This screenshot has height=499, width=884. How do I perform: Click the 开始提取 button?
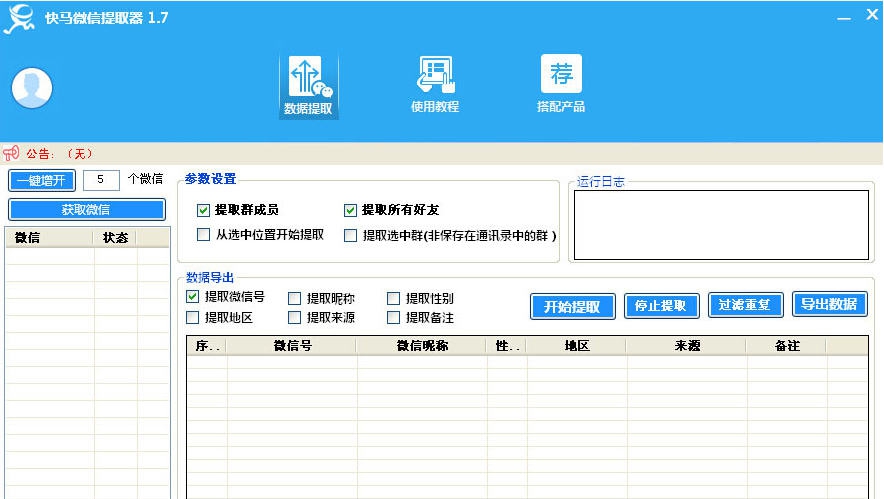572,307
